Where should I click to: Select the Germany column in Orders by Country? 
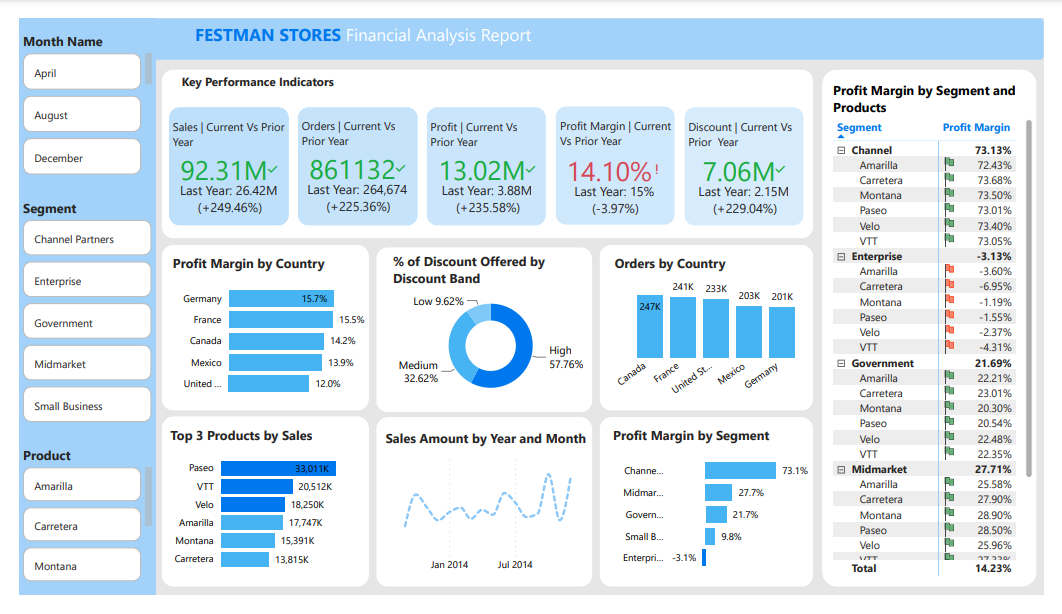(x=782, y=332)
